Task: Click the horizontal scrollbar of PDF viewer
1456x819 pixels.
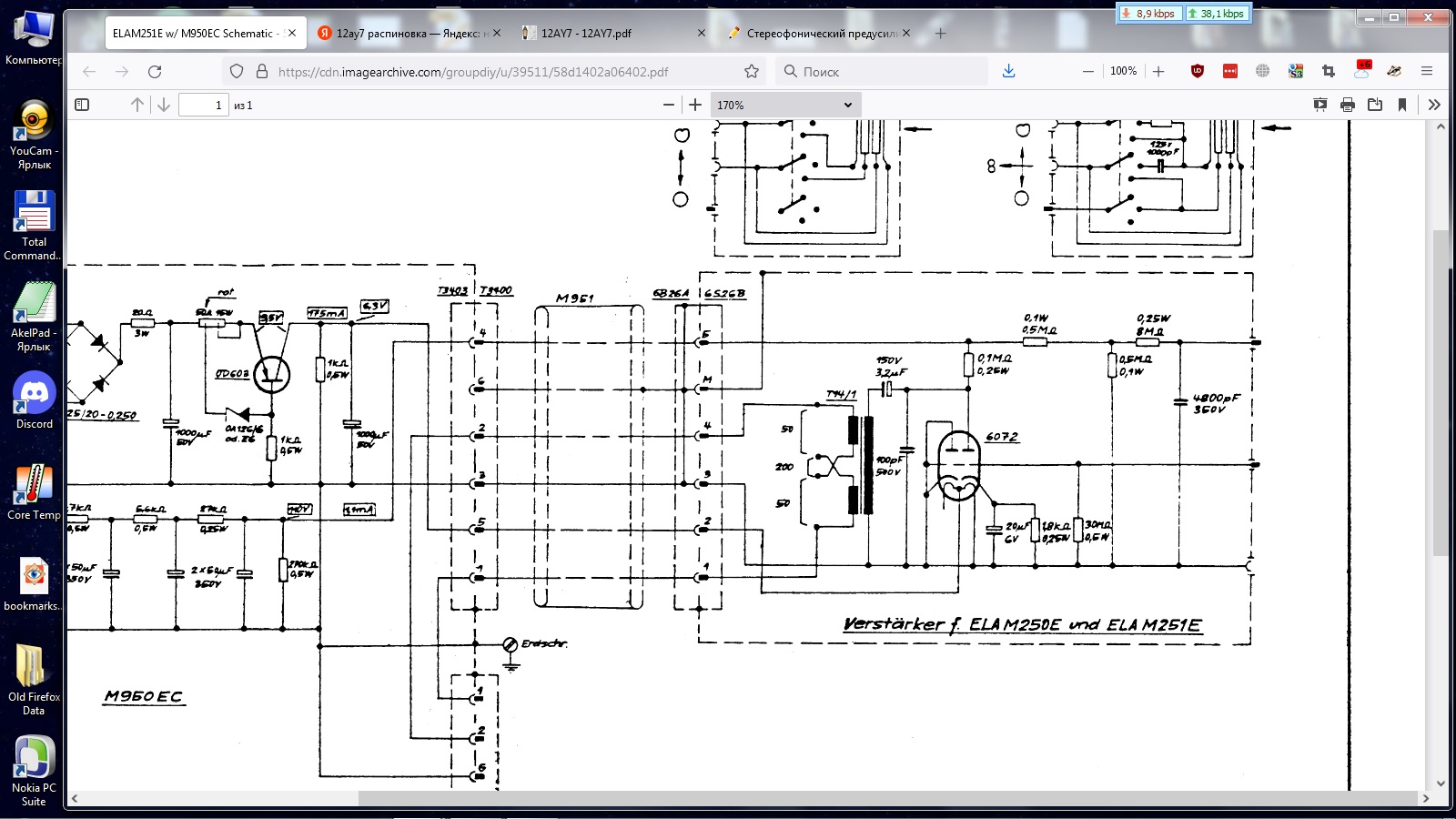Action: 887,798
